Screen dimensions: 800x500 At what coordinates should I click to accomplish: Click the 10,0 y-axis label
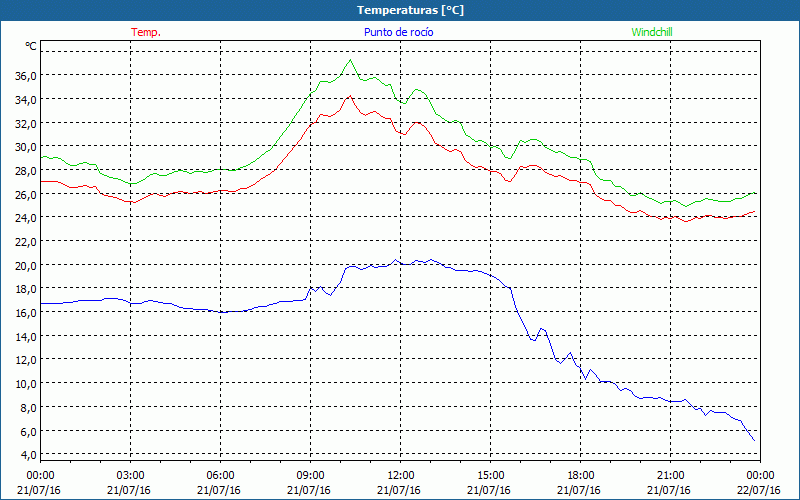(x=26, y=384)
